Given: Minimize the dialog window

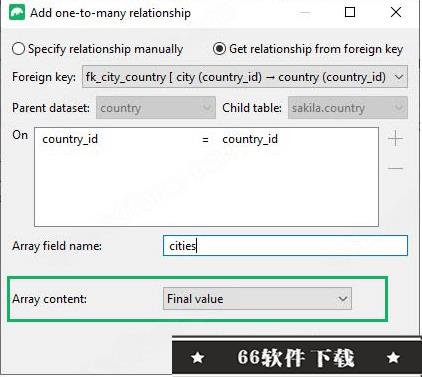Looking at the screenshot, I should point(305,13).
